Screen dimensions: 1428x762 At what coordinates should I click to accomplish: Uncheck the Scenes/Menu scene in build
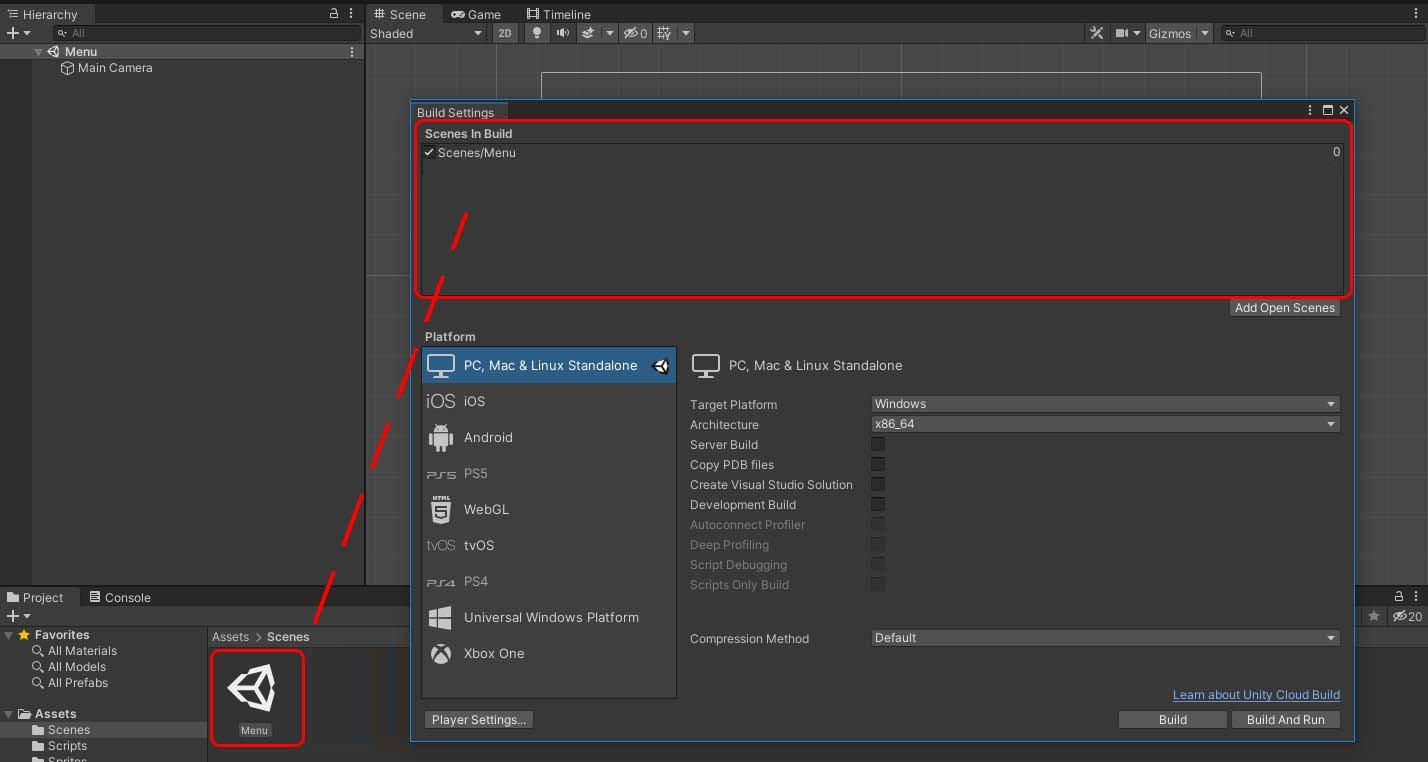[429, 152]
